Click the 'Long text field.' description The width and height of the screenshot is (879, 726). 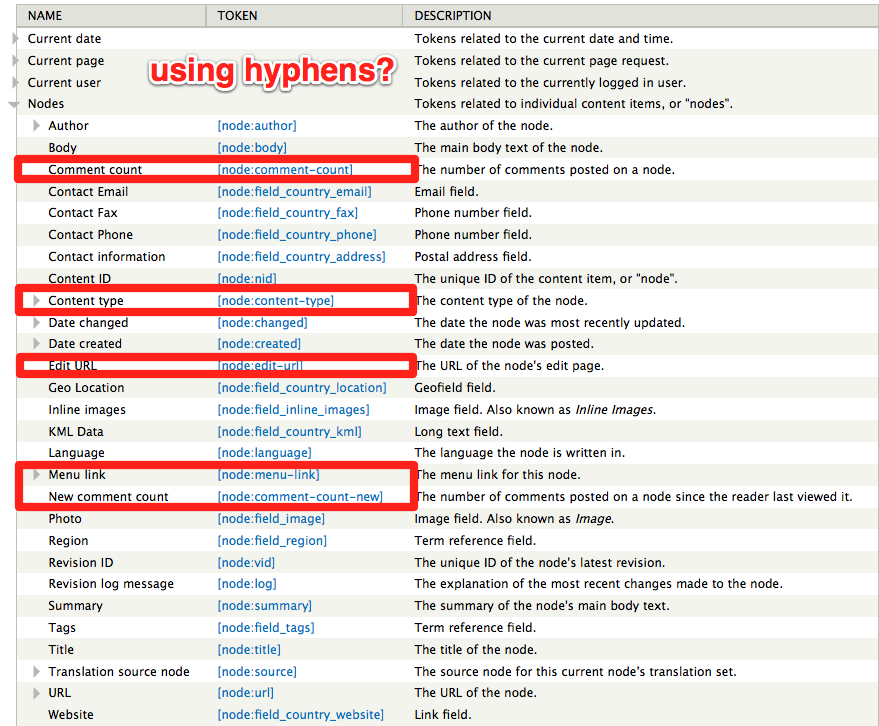pyautogui.click(x=459, y=432)
